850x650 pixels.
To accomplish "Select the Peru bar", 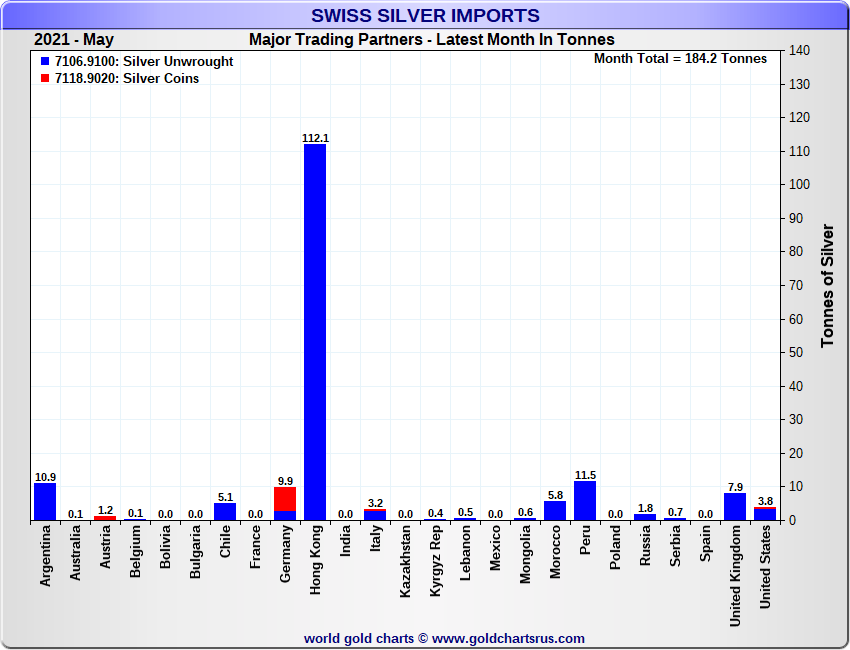I will [x=585, y=501].
